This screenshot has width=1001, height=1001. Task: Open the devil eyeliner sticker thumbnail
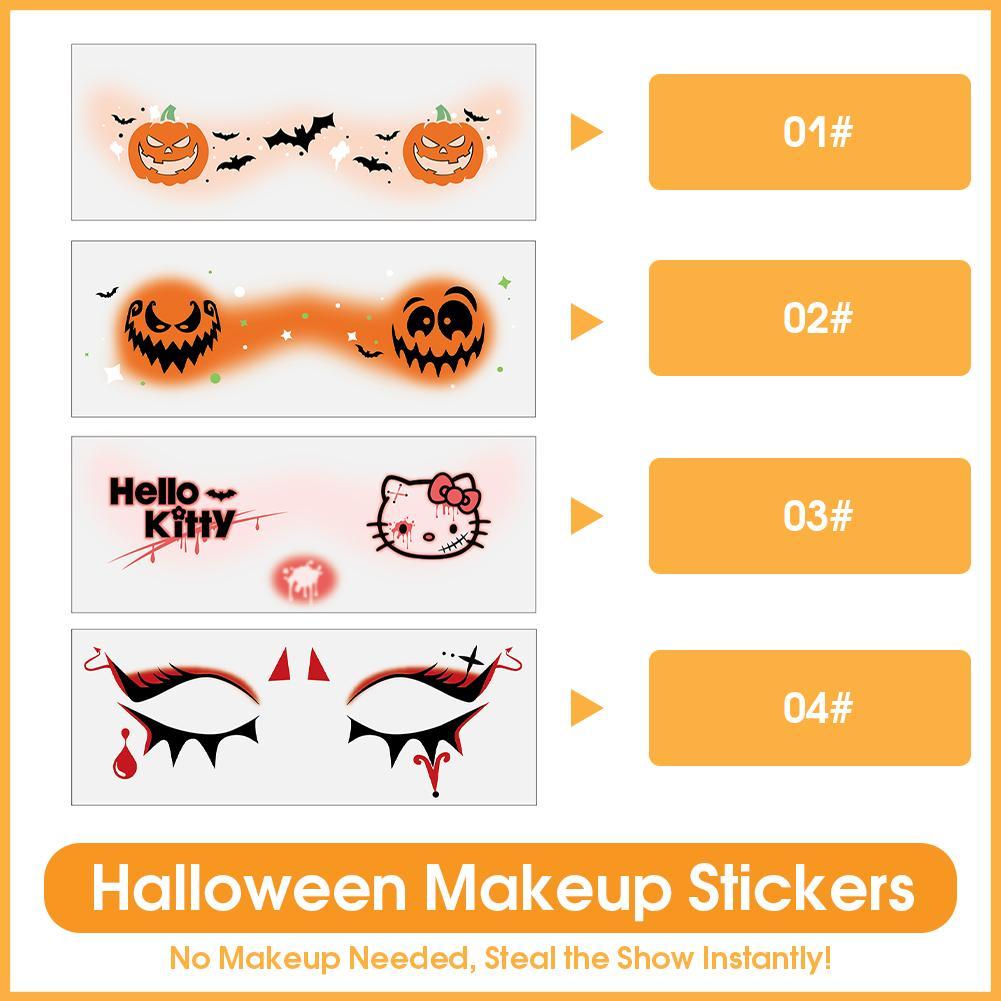pyautogui.click(x=303, y=717)
